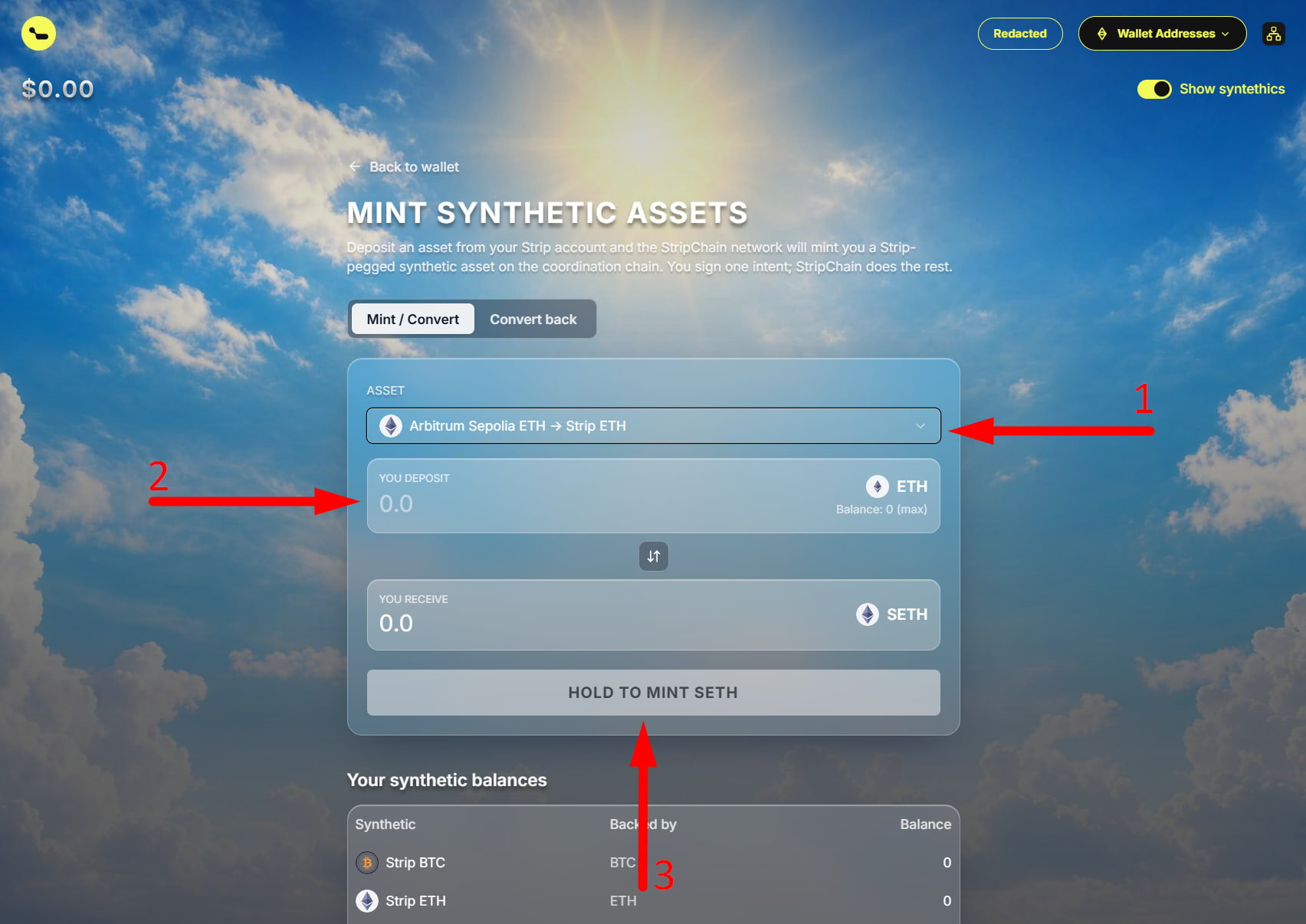This screenshot has width=1306, height=924.
Task: Expand the Asset selector dropdown
Action: 654,426
